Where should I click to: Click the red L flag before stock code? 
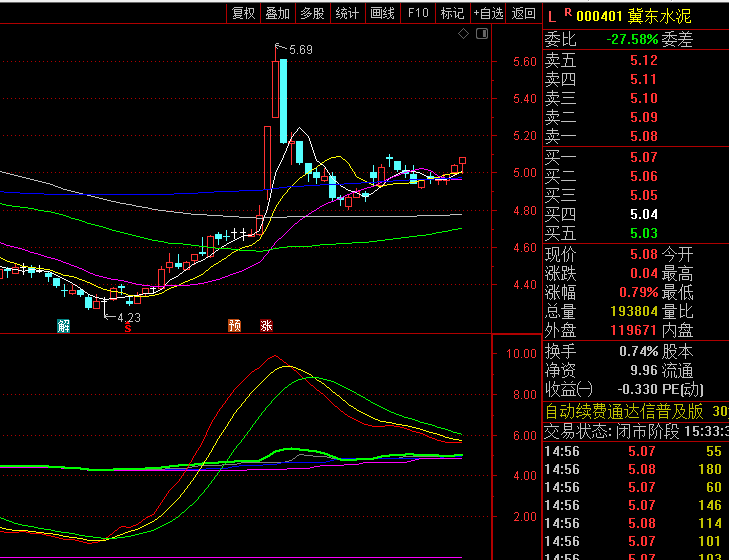pos(551,16)
